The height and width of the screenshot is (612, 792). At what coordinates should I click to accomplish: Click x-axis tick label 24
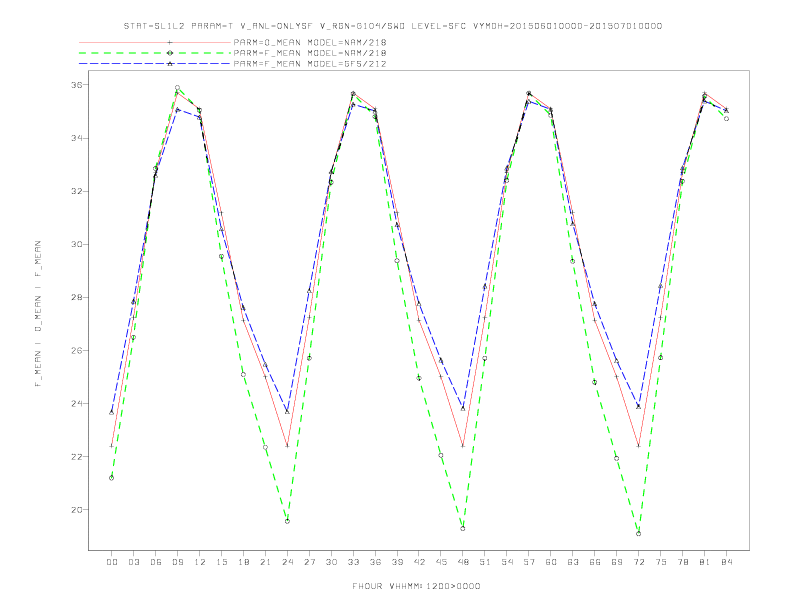point(287,562)
